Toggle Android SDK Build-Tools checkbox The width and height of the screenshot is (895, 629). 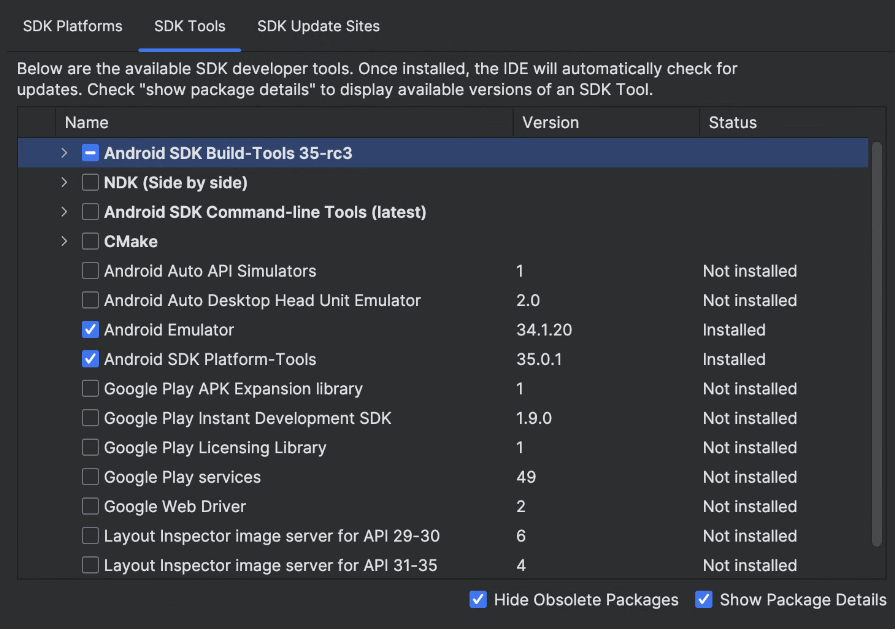click(91, 153)
